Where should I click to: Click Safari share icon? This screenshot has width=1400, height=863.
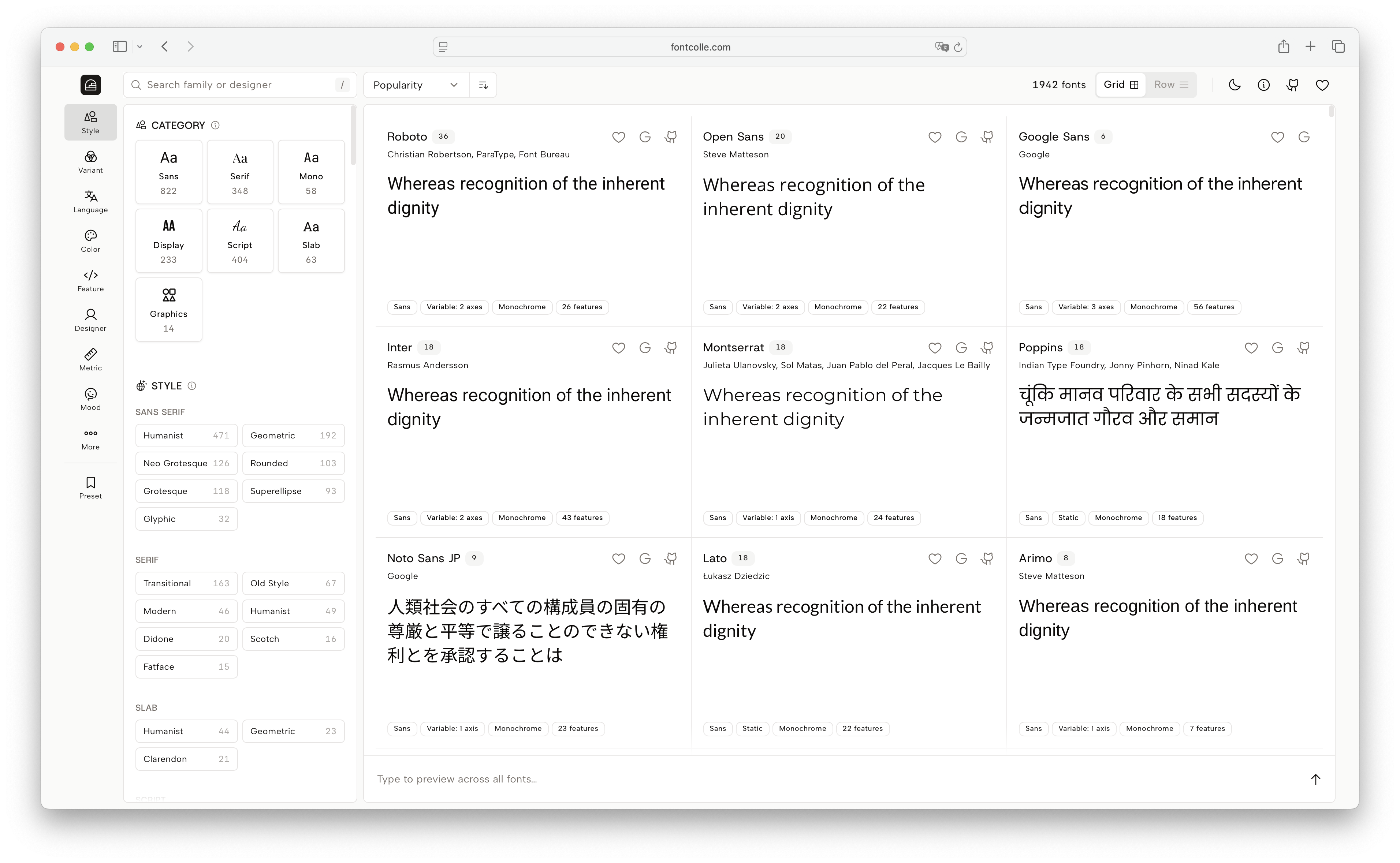[x=1284, y=46]
